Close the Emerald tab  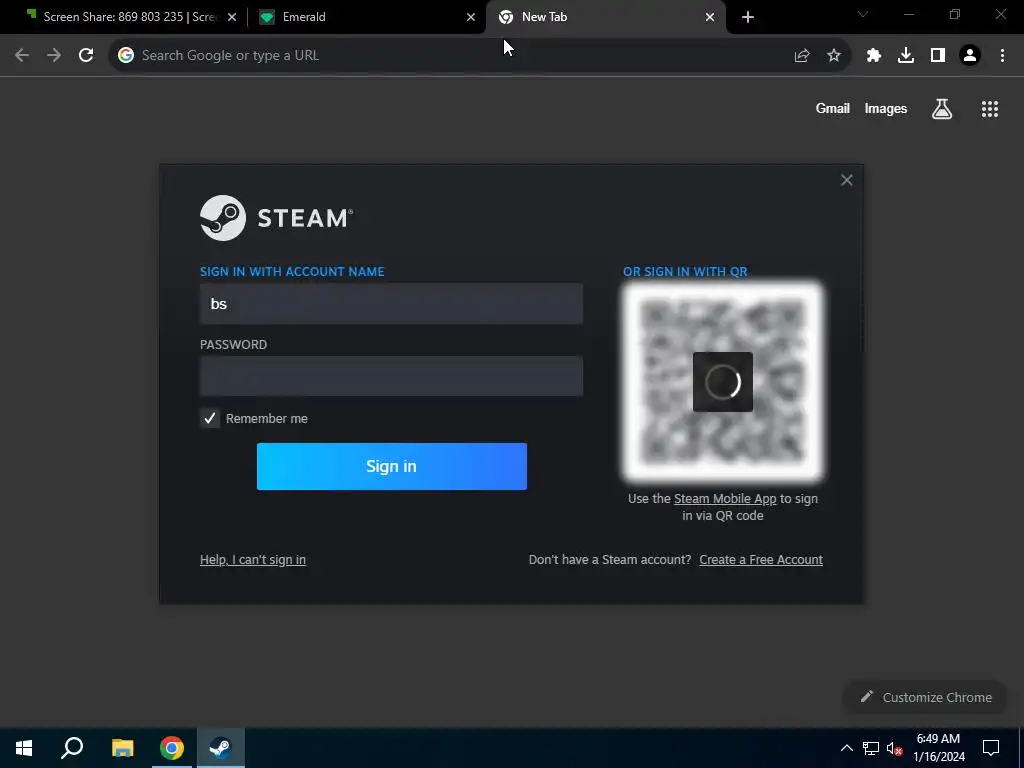point(471,17)
